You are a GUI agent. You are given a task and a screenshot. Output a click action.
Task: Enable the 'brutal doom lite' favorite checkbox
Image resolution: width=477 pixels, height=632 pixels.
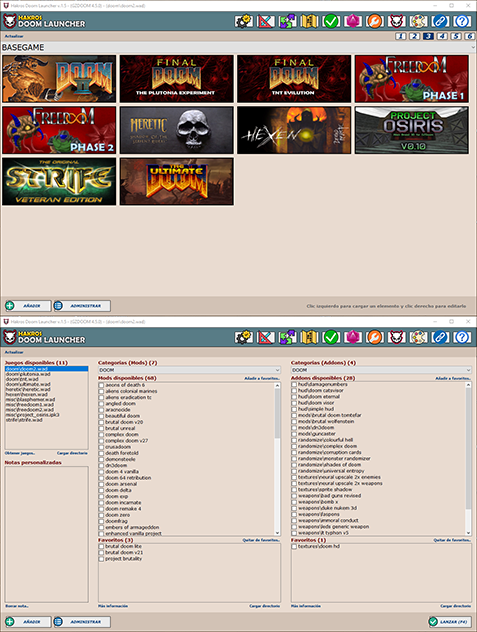(x=101, y=547)
